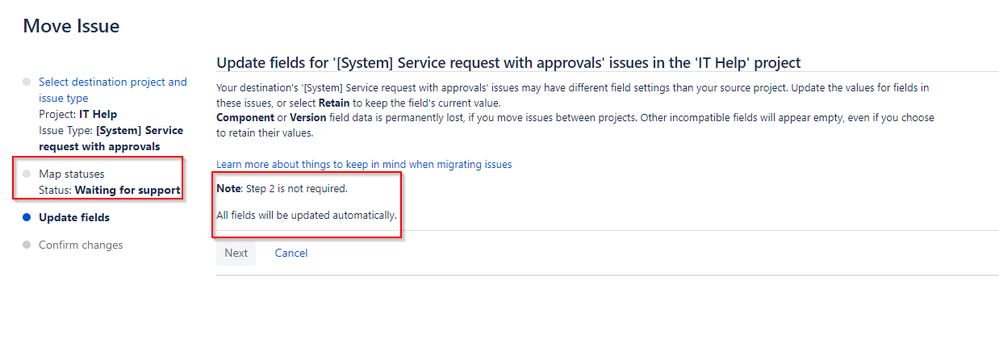Screen dimensions: 999x361
Task: Click the grey bullet beside Select destination project
Action: [26, 82]
